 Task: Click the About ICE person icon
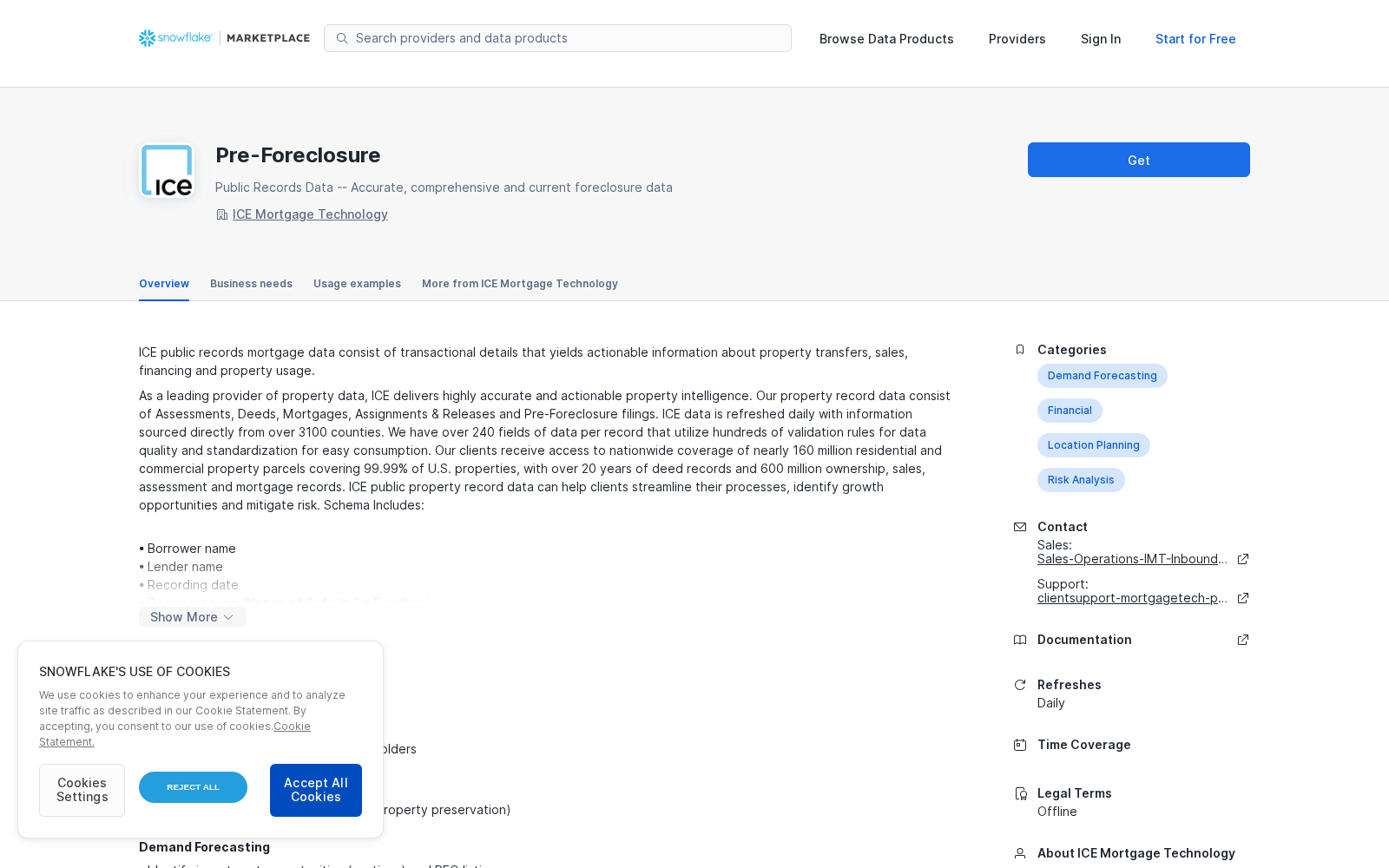1020,853
